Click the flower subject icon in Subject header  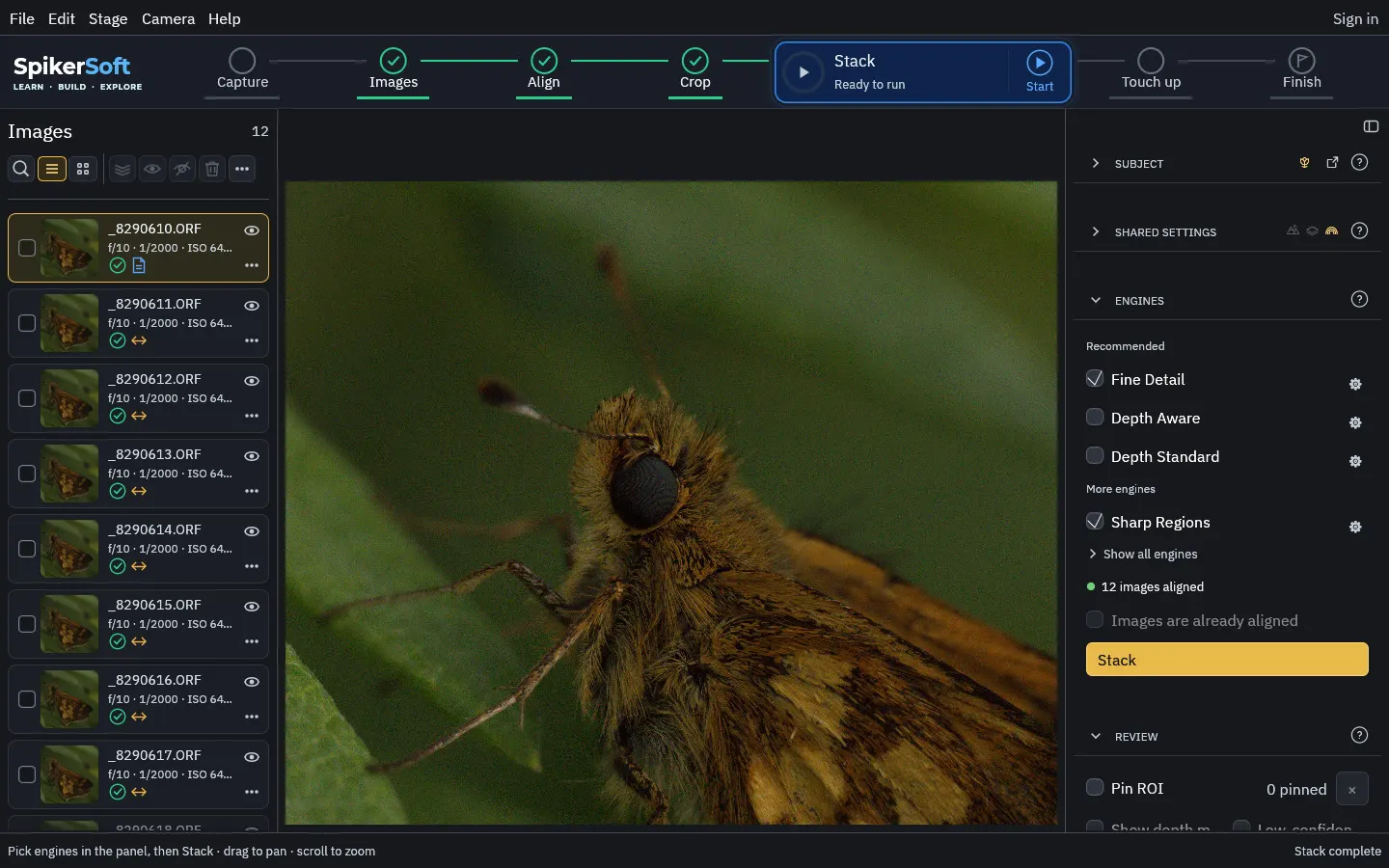pos(1304,163)
